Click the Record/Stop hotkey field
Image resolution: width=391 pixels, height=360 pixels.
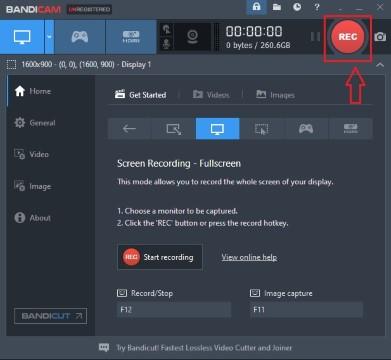(x=174, y=310)
